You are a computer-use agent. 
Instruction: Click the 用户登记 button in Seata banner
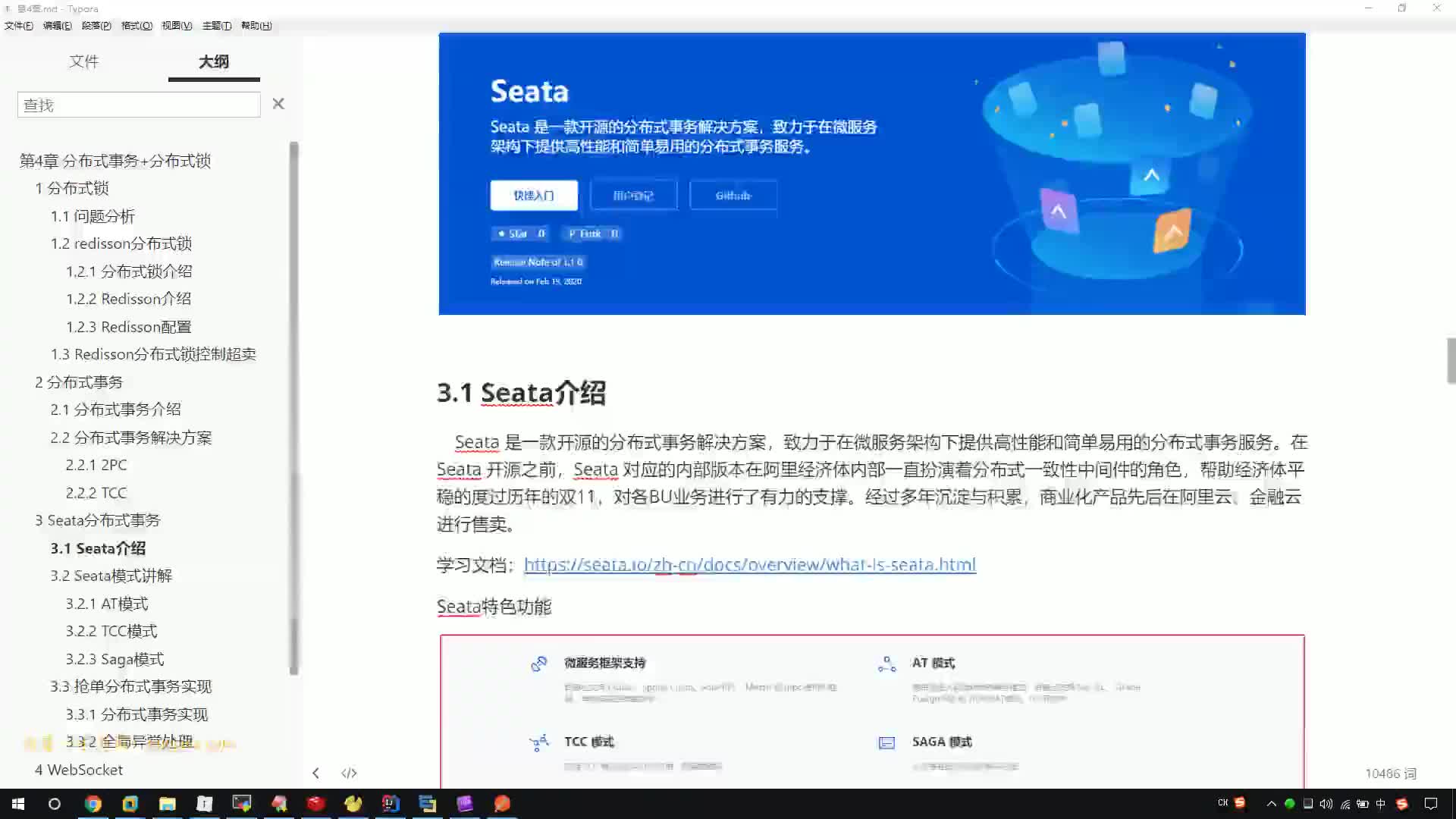point(633,196)
